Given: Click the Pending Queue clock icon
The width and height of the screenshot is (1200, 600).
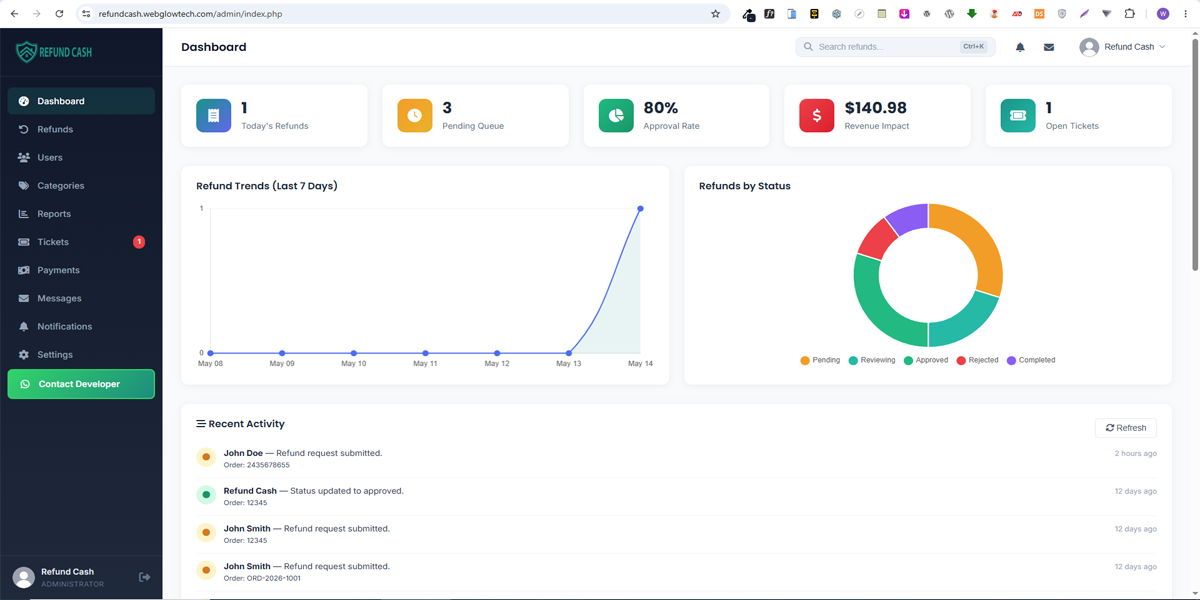Looking at the screenshot, I should 414,116.
